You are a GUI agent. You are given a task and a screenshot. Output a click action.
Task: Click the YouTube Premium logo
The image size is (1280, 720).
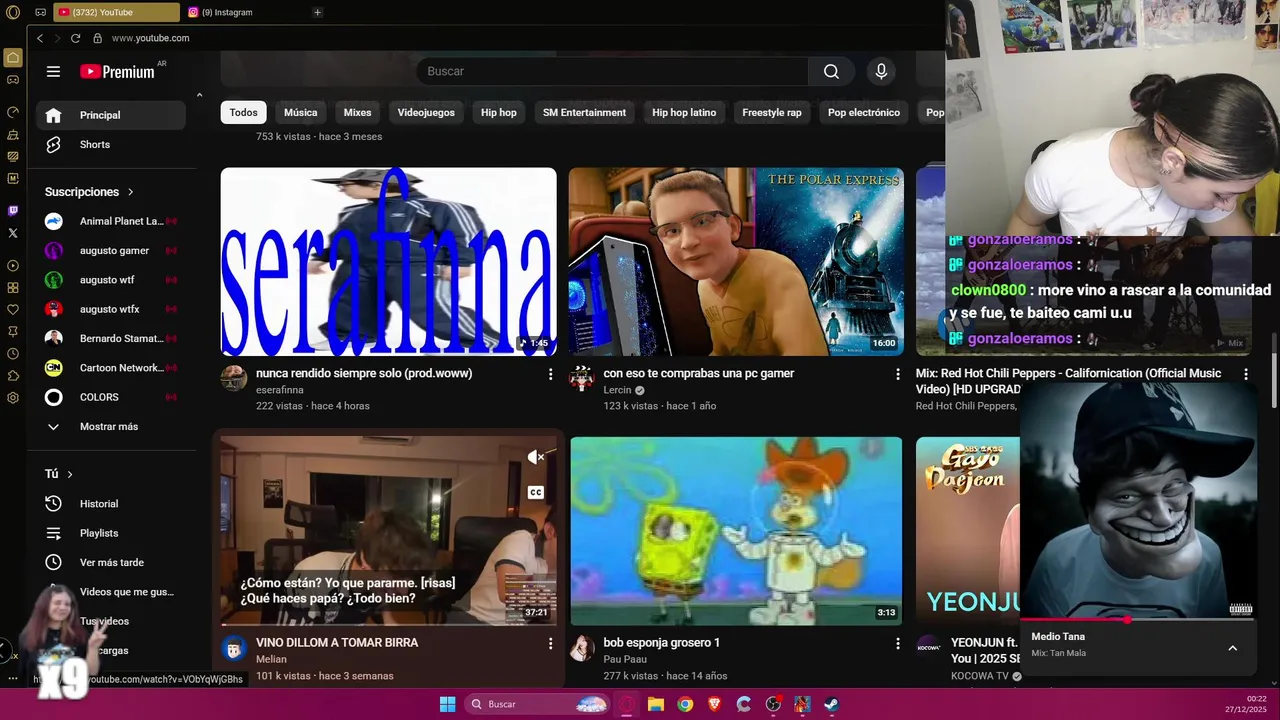pos(118,71)
